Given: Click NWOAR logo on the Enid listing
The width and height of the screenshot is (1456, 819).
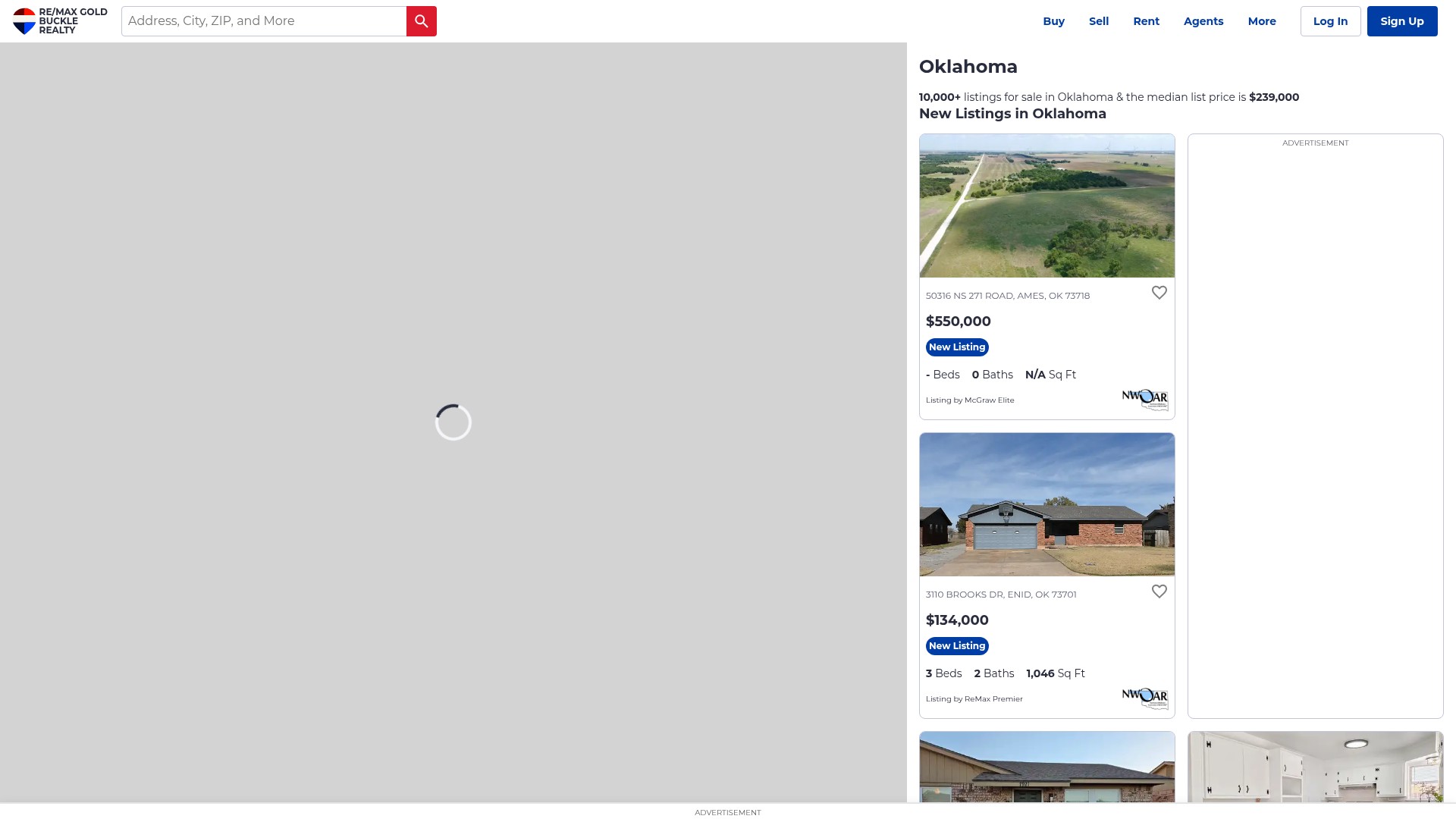Looking at the screenshot, I should coord(1145,698).
